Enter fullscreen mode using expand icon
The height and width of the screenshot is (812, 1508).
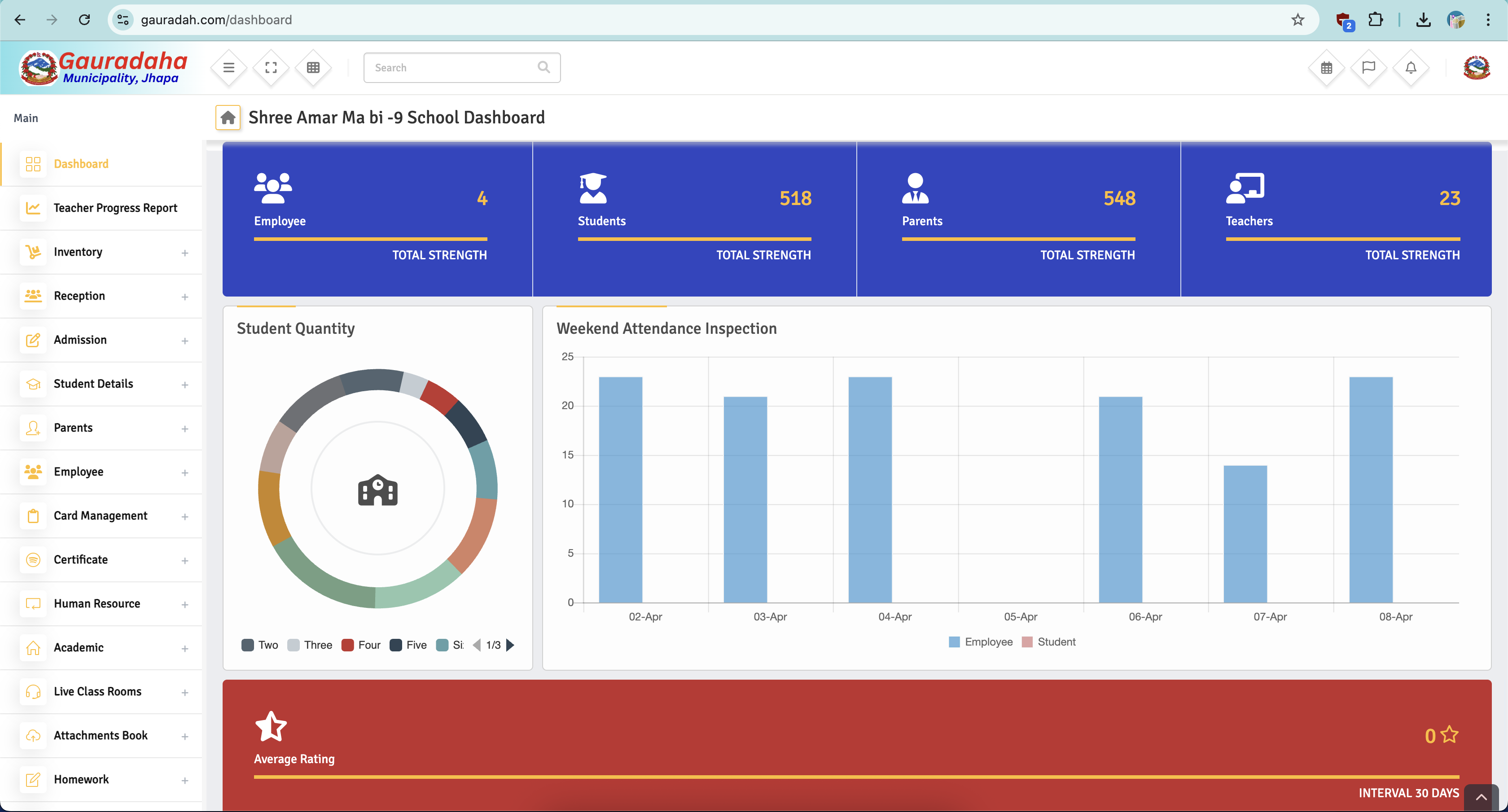271,68
